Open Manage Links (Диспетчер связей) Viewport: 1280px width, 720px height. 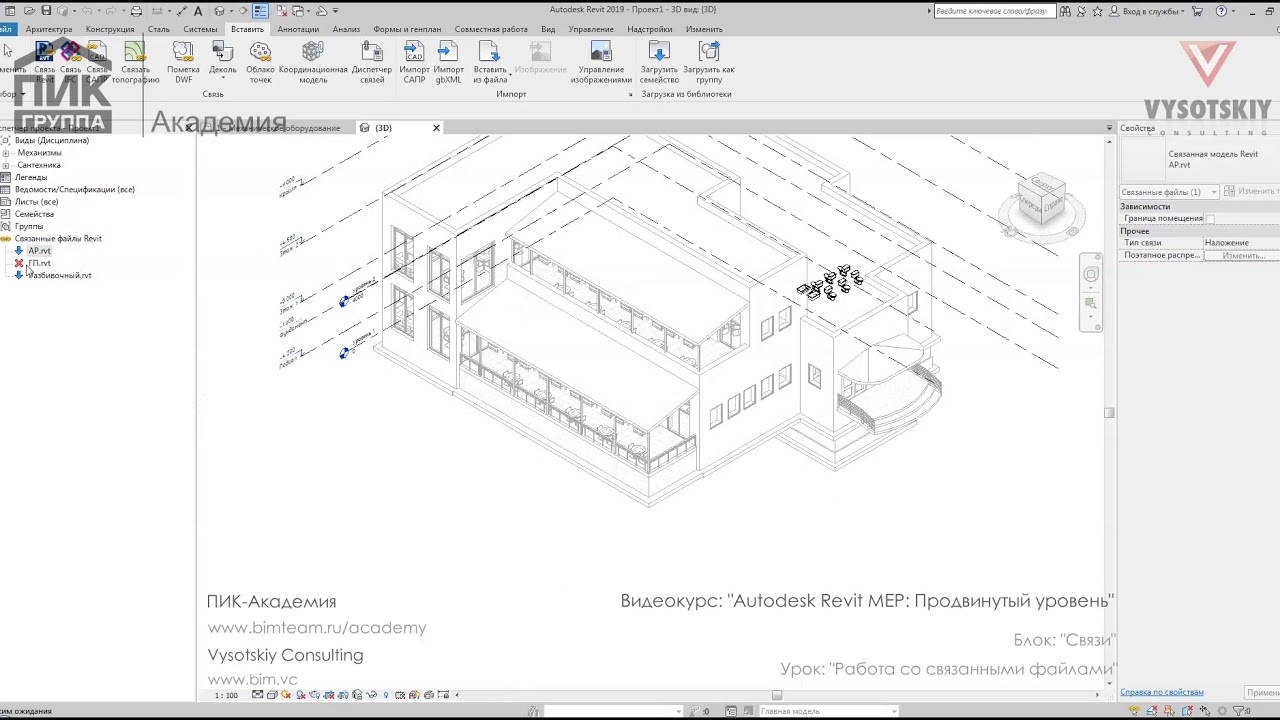(x=372, y=62)
